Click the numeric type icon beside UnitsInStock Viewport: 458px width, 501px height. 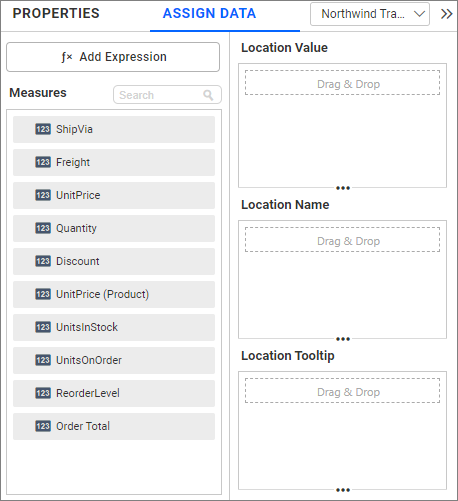43,327
